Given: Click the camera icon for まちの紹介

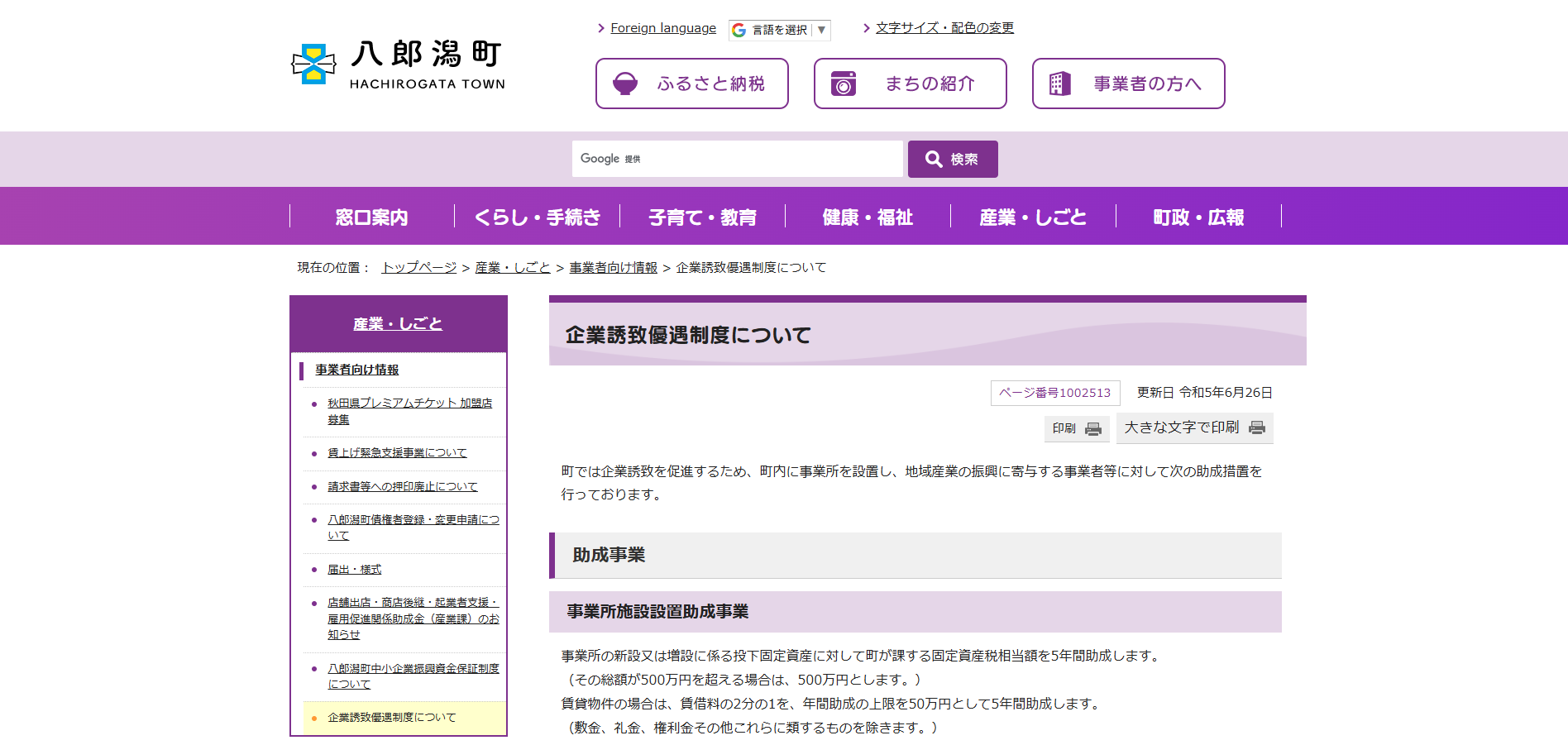Looking at the screenshot, I should pos(844,84).
